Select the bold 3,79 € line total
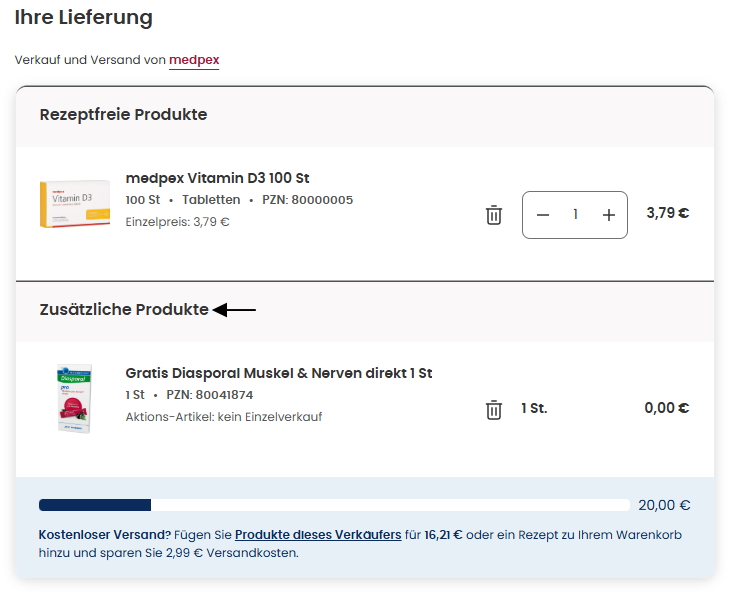 (x=668, y=213)
